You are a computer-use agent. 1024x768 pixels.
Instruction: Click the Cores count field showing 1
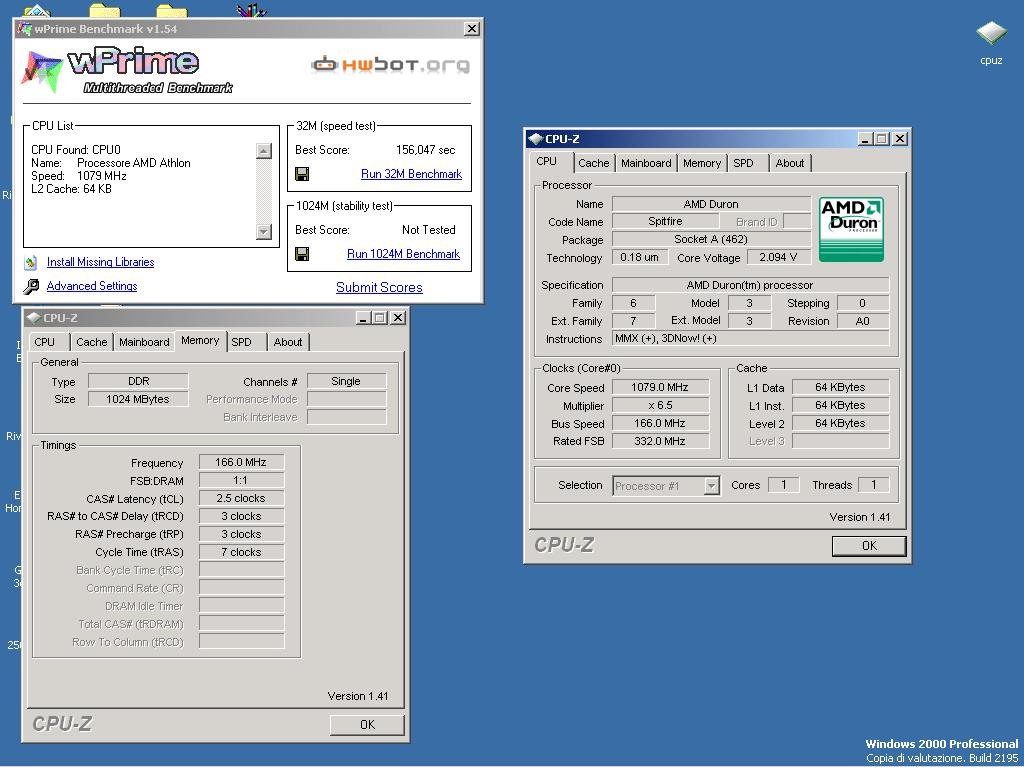coord(783,485)
